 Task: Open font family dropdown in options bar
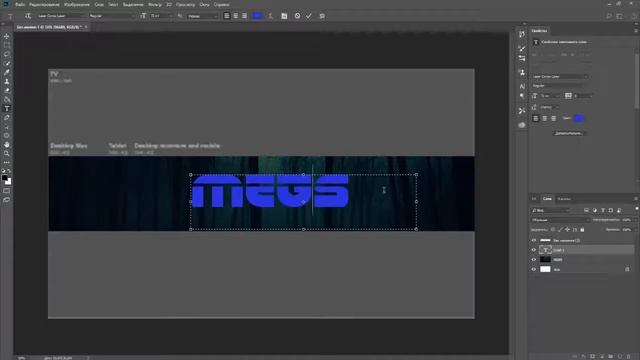click(x=60, y=16)
